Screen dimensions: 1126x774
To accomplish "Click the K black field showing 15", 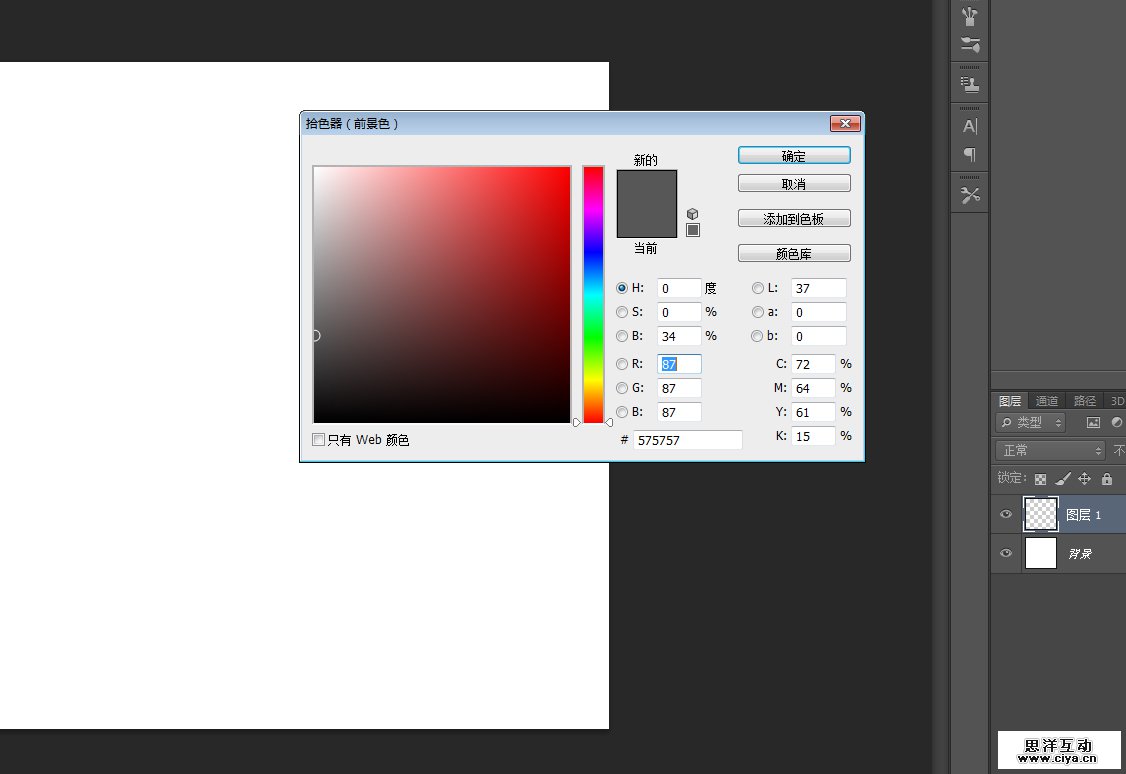I will point(813,436).
